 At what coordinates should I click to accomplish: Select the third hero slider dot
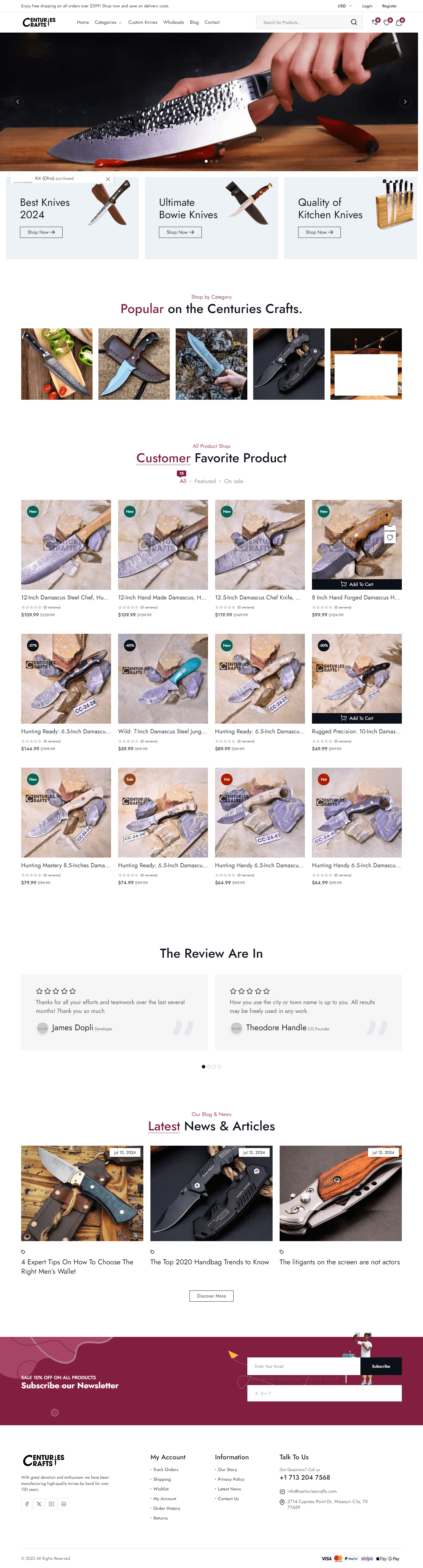tap(217, 161)
